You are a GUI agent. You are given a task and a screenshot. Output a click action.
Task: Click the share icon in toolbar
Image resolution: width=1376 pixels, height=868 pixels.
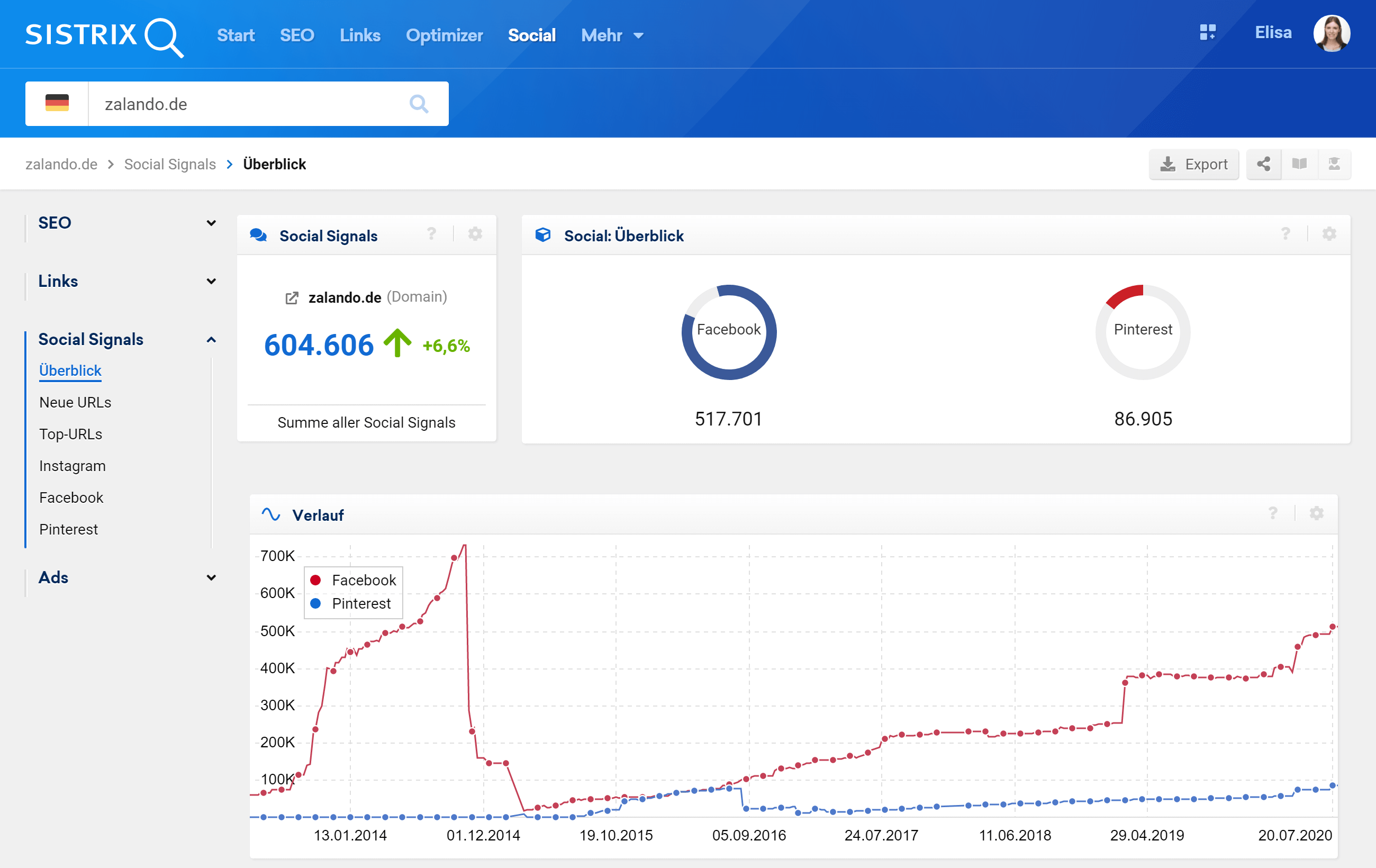(1263, 165)
